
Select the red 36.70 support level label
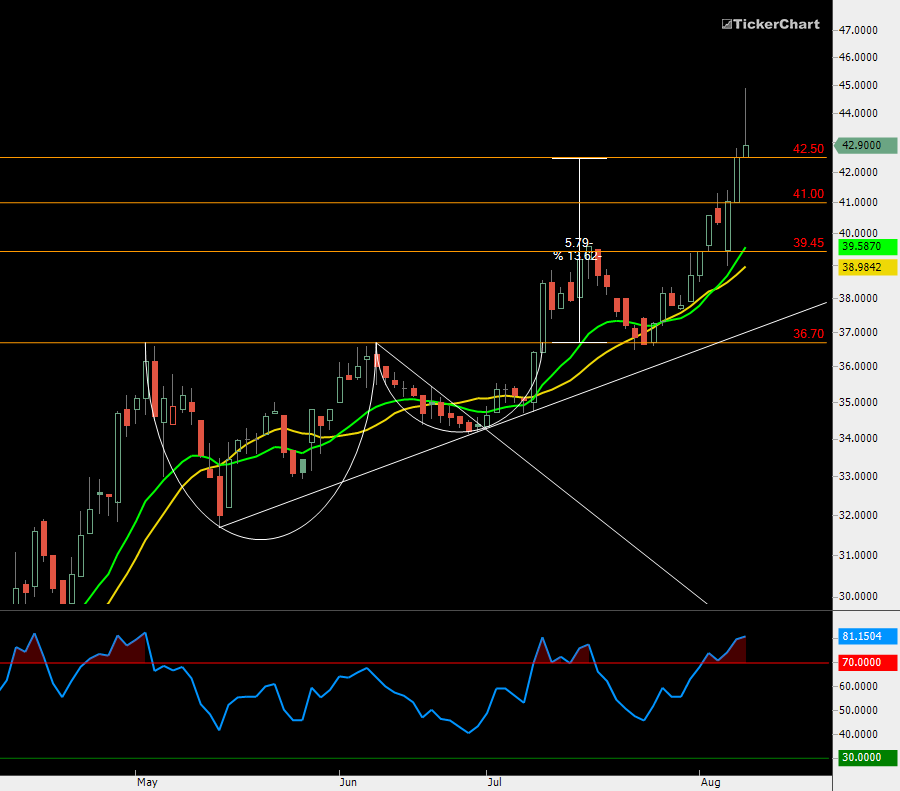(x=808, y=334)
